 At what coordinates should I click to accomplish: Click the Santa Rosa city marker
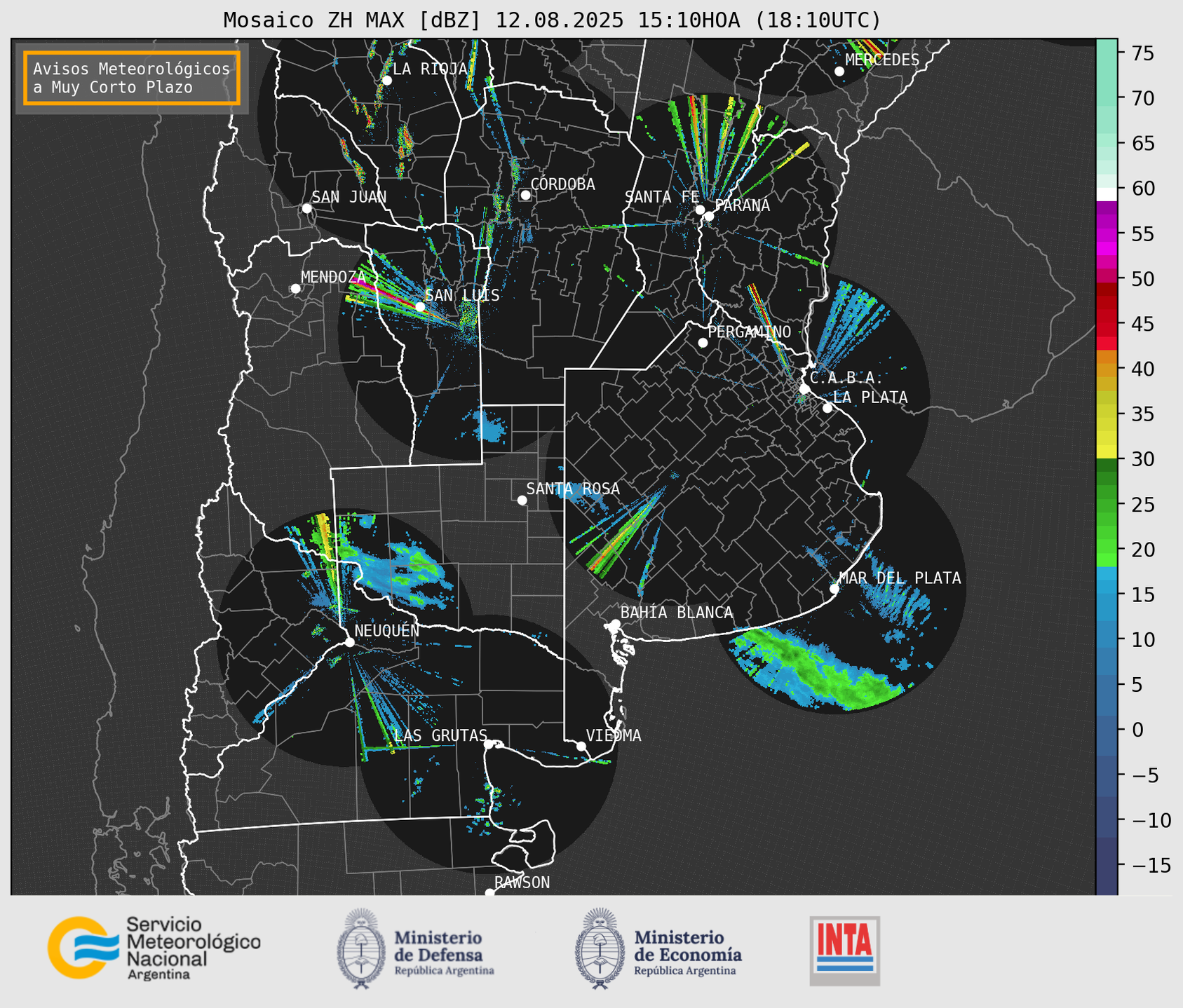click(522, 500)
